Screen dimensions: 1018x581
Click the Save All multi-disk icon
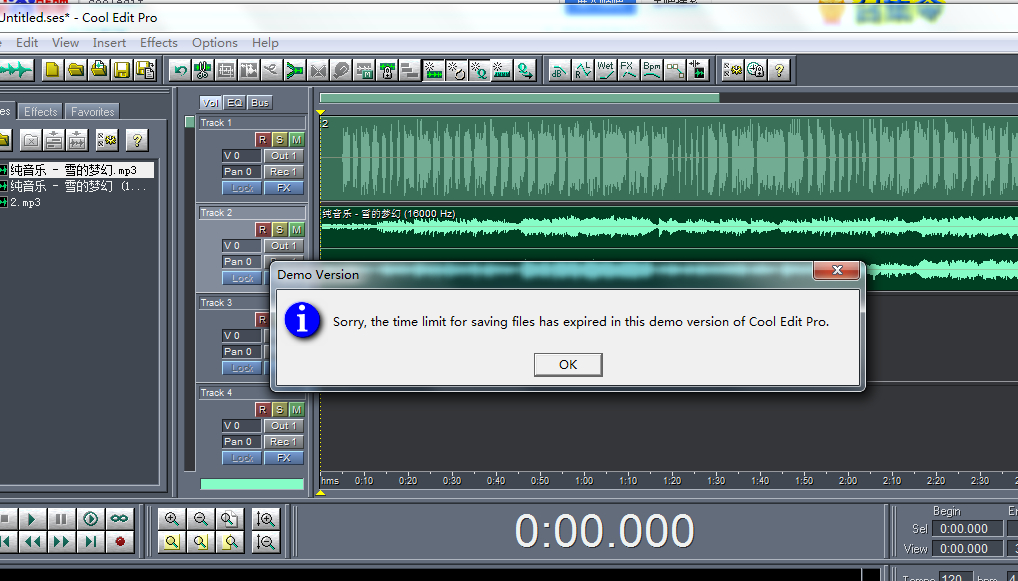[145, 69]
